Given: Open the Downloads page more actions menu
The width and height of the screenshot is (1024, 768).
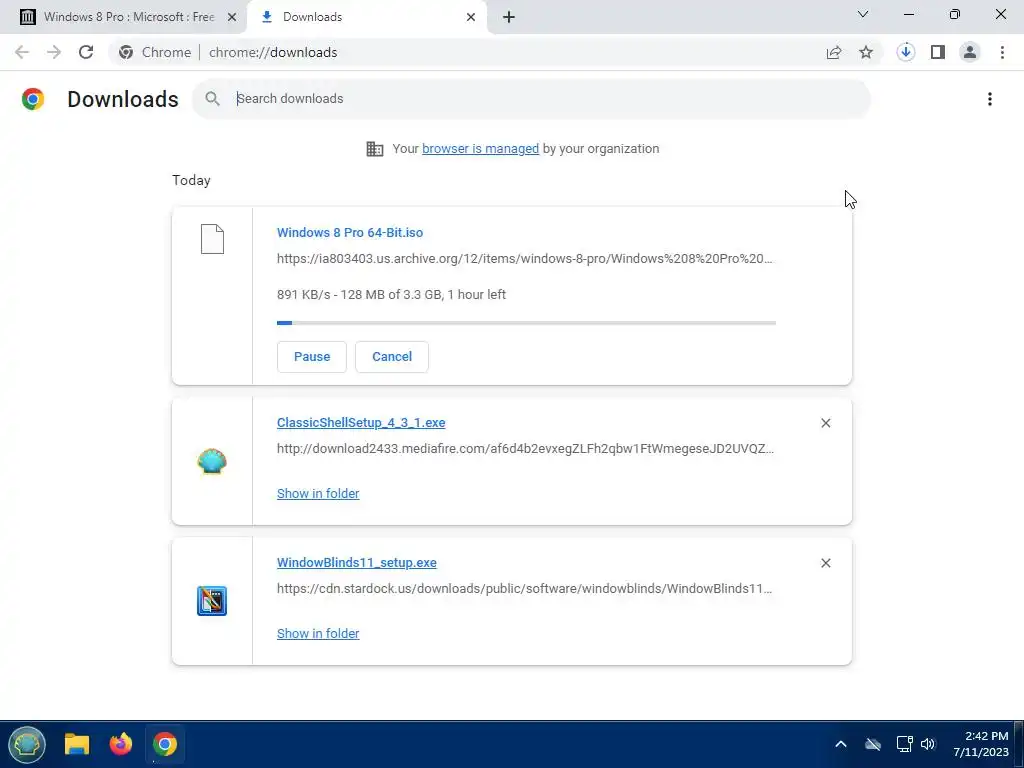Looking at the screenshot, I should [990, 99].
